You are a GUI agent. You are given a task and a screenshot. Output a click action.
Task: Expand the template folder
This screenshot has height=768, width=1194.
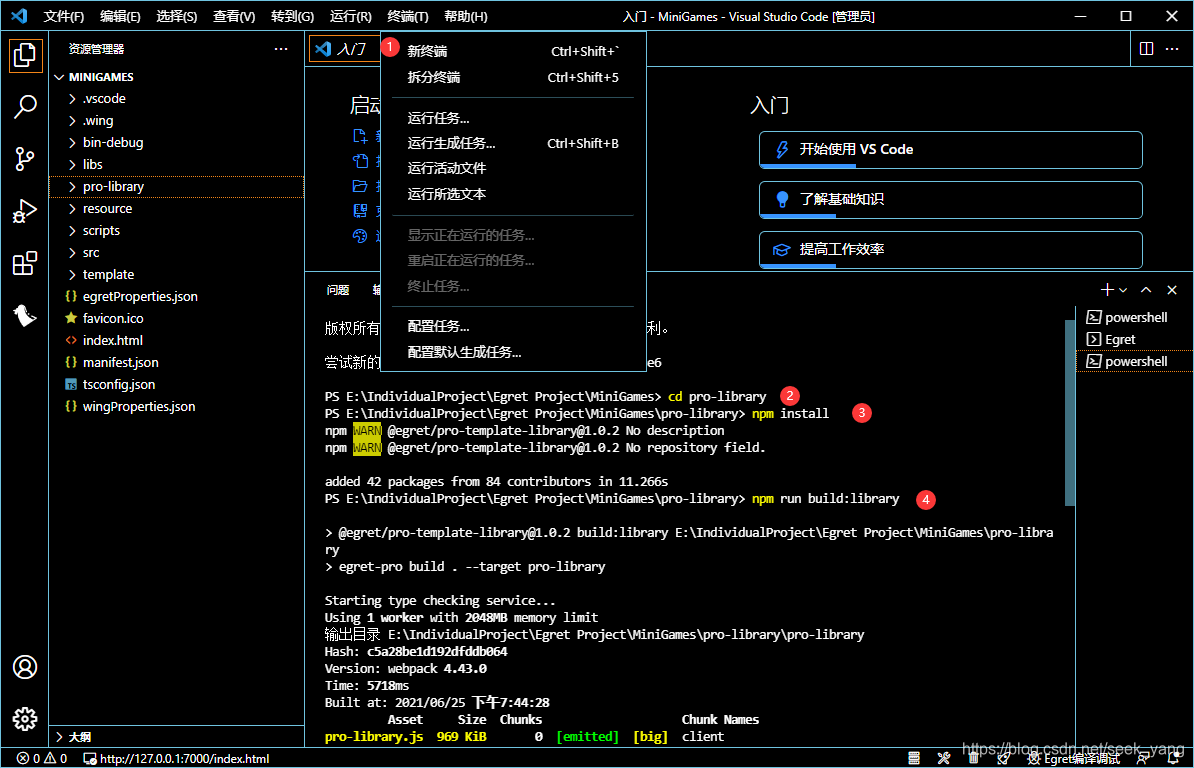(72, 275)
